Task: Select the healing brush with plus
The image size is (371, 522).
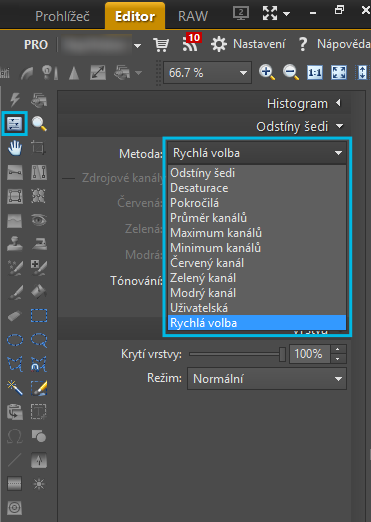Action: tap(39, 268)
